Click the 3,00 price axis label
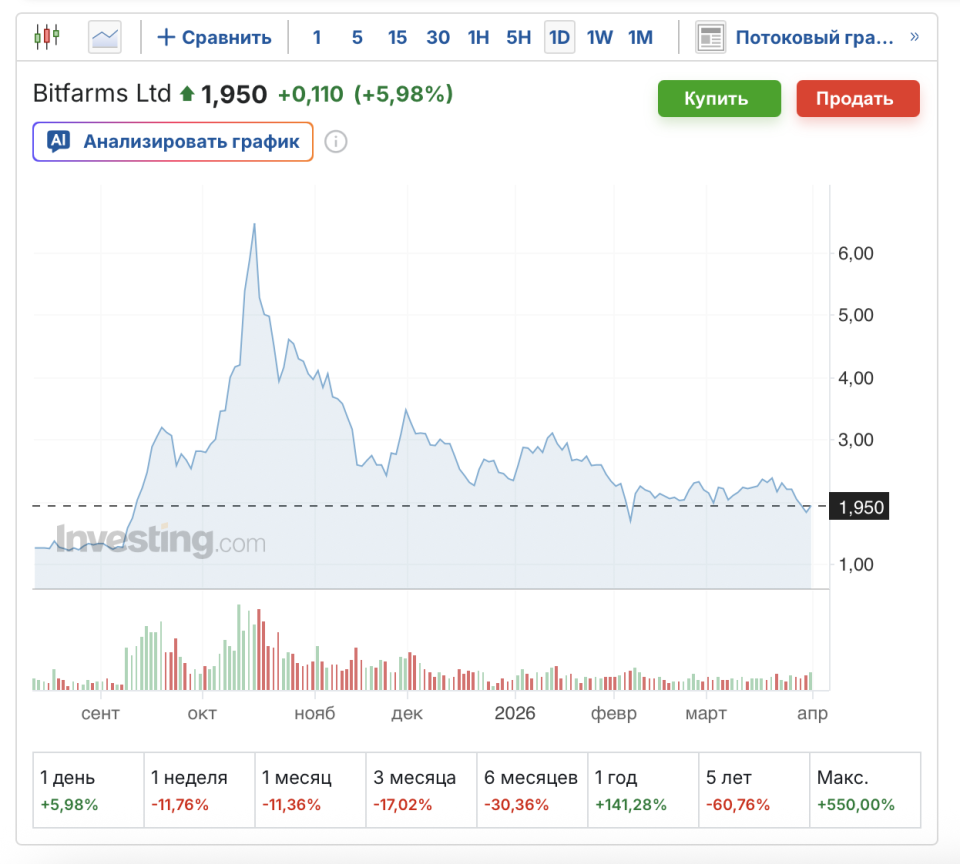The width and height of the screenshot is (960, 864). (855, 440)
